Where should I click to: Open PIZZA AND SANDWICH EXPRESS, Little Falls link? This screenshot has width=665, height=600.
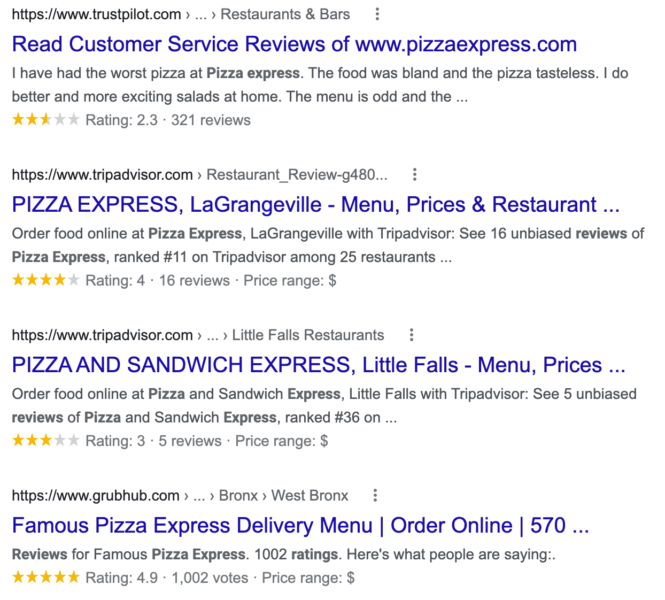point(319,365)
